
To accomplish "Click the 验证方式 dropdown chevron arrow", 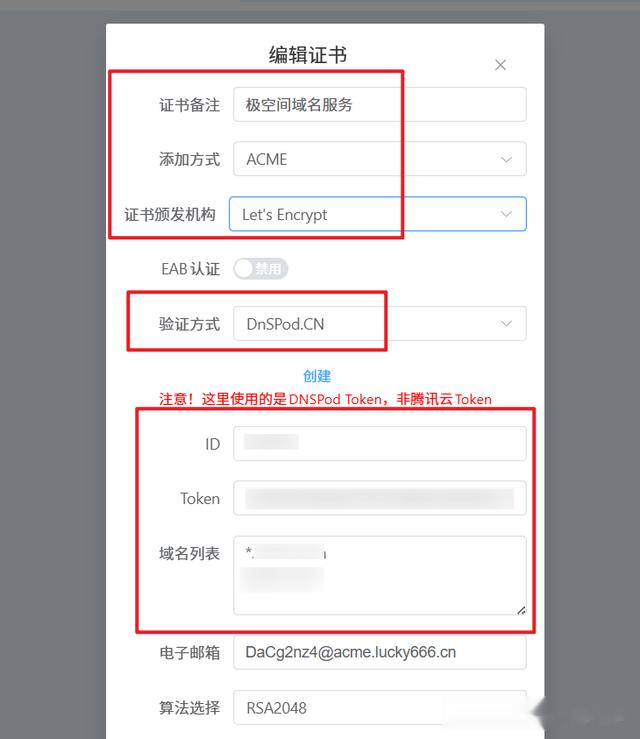I will (x=506, y=324).
